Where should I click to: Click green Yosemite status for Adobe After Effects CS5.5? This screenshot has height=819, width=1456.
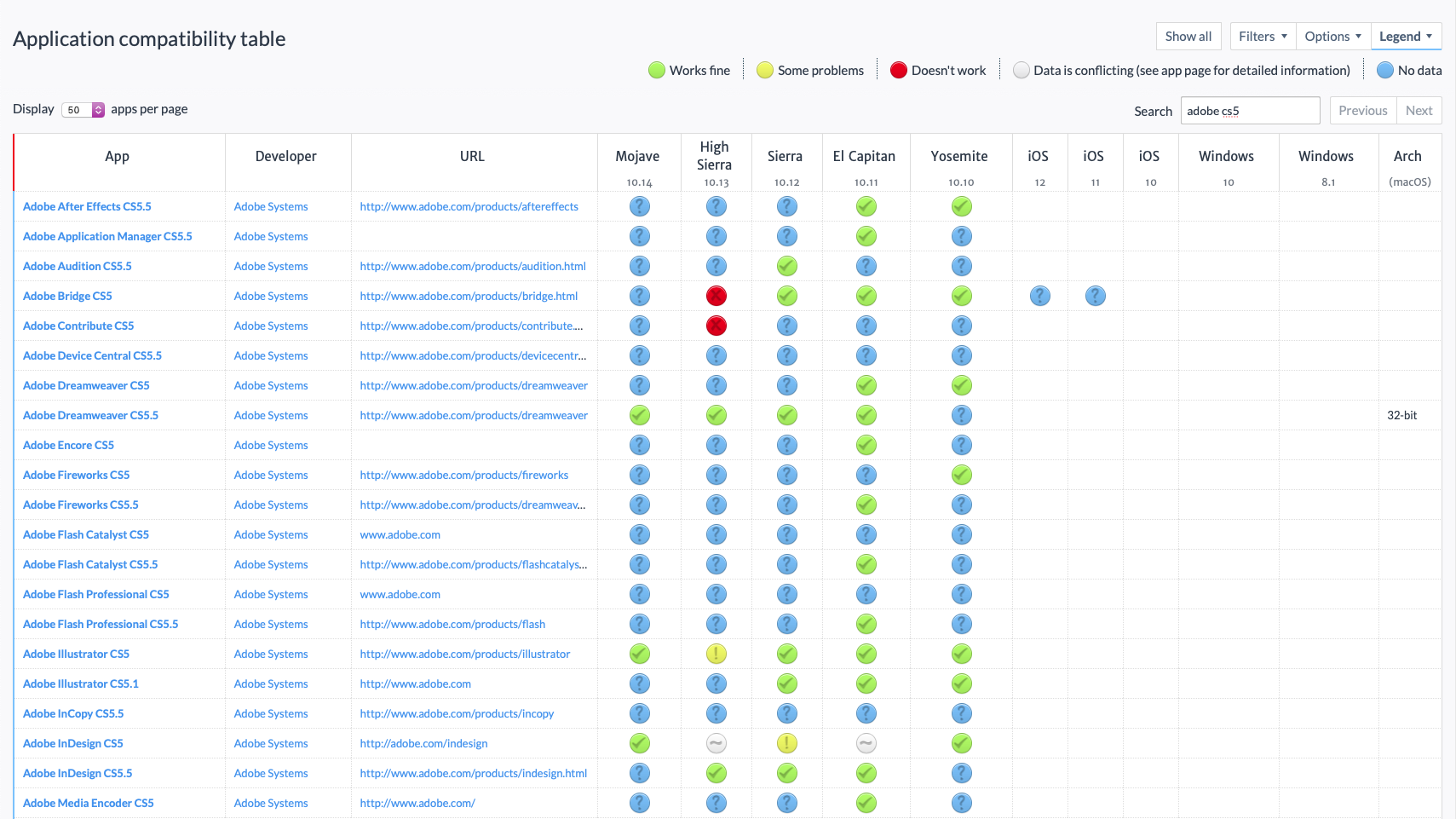(962, 206)
